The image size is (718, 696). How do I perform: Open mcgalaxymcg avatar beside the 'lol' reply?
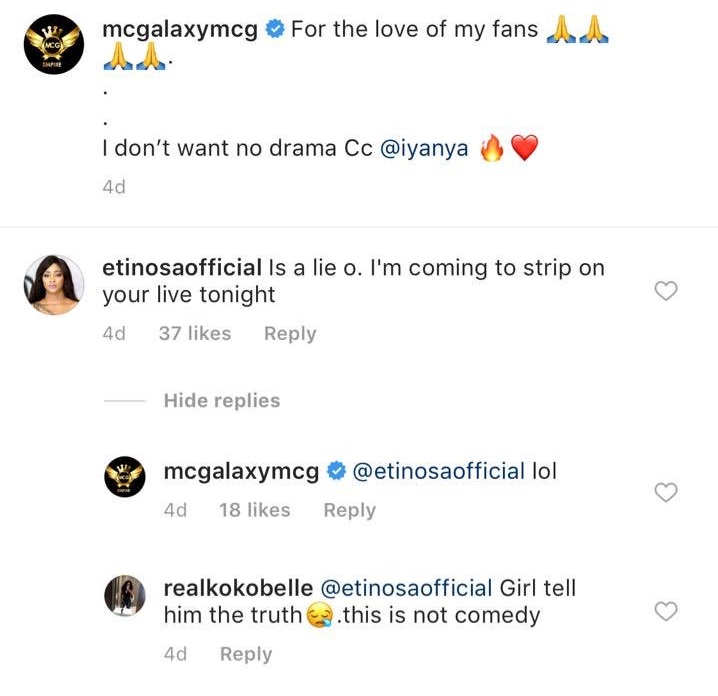(126, 481)
